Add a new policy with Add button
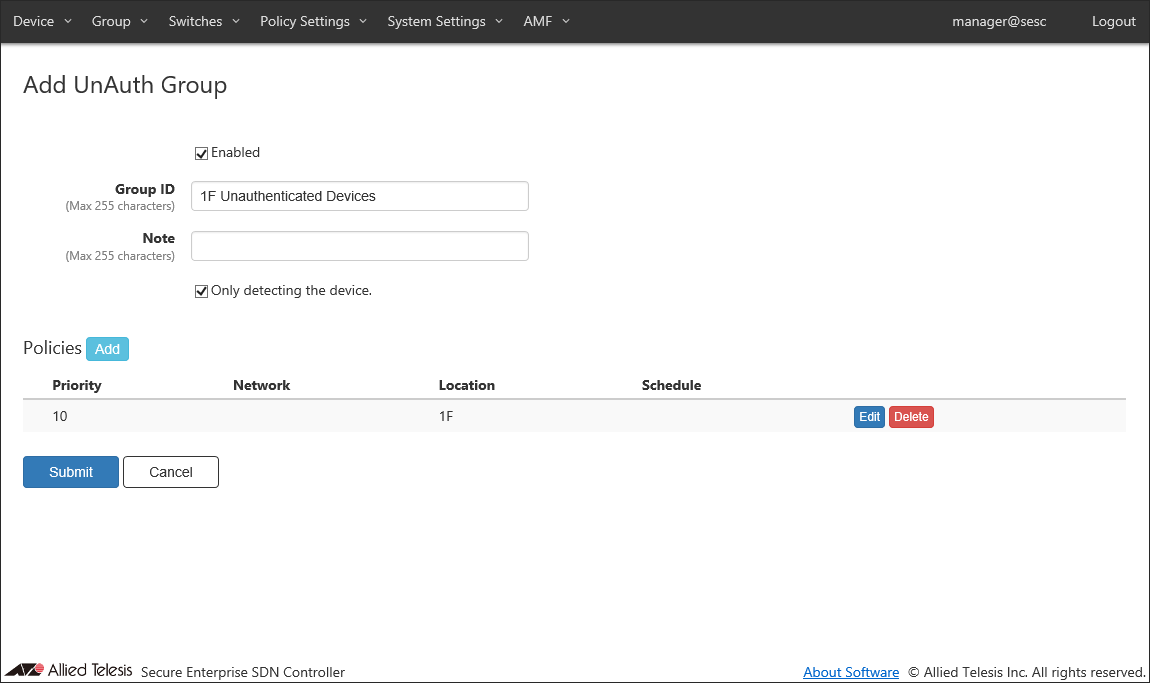 click(x=107, y=349)
